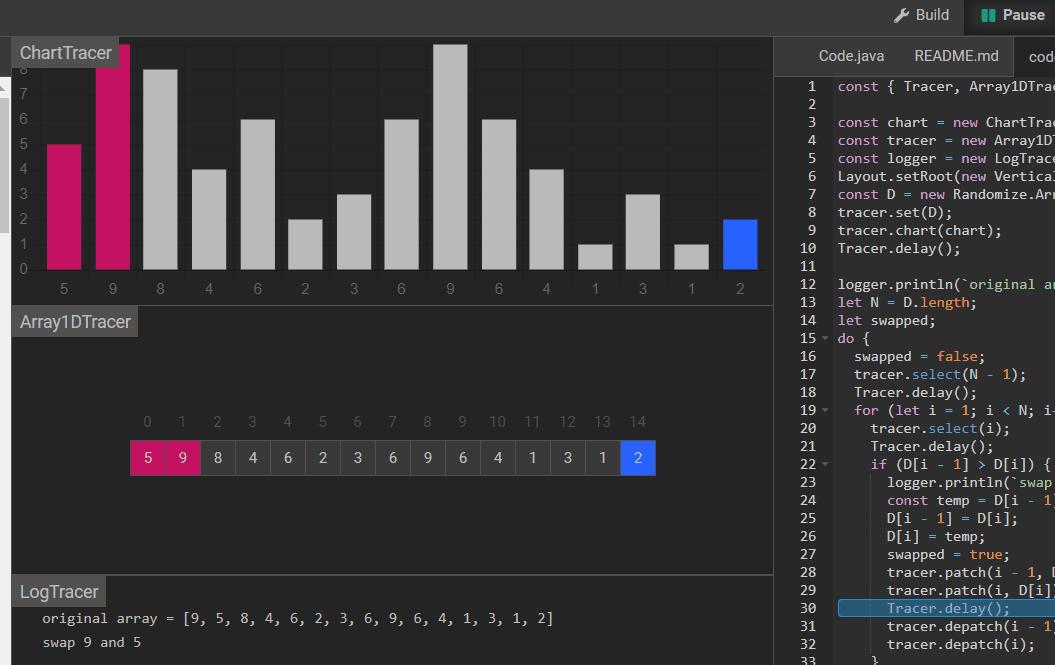Image resolution: width=1055 pixels, height=665 pixels.
Task: Click the array cell at index 8
Action: click(428, 458)
